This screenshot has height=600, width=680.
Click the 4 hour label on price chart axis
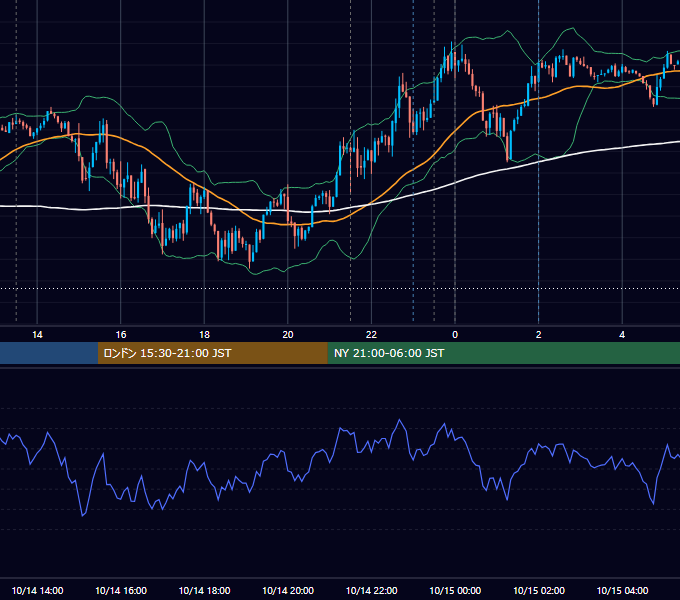click(622, 335)
